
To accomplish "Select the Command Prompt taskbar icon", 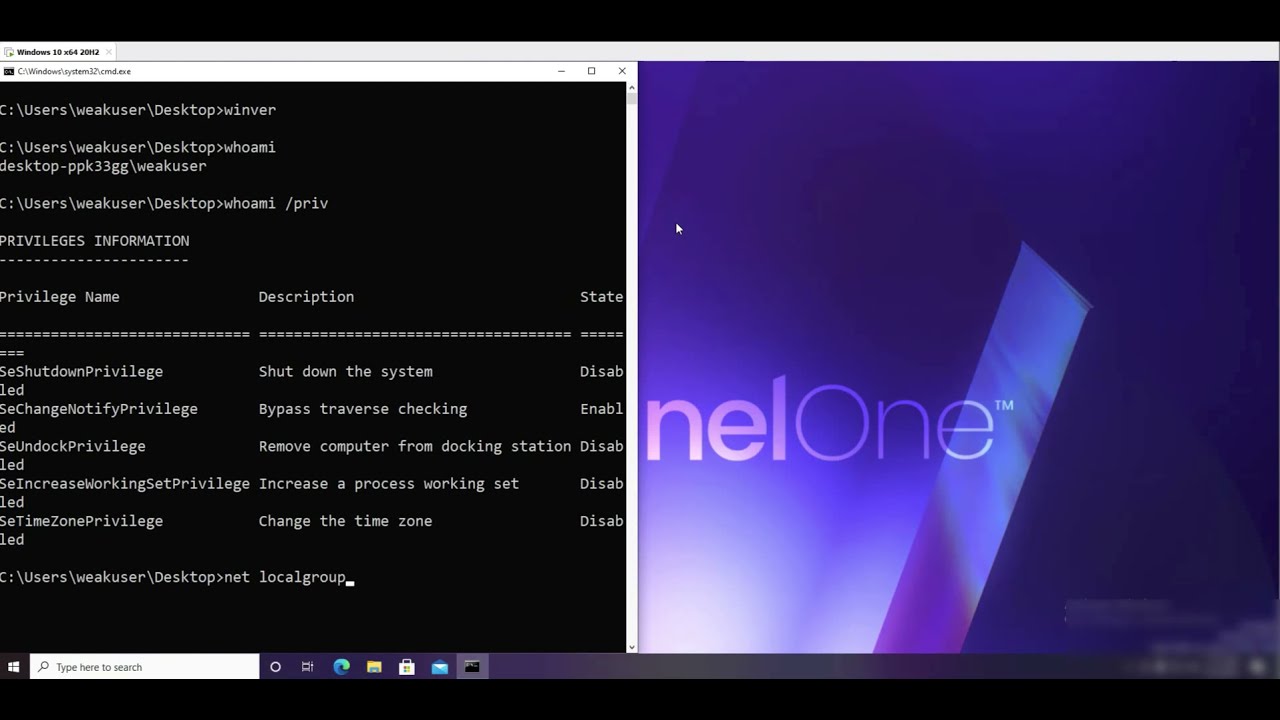I will click(x=472, y=667).
